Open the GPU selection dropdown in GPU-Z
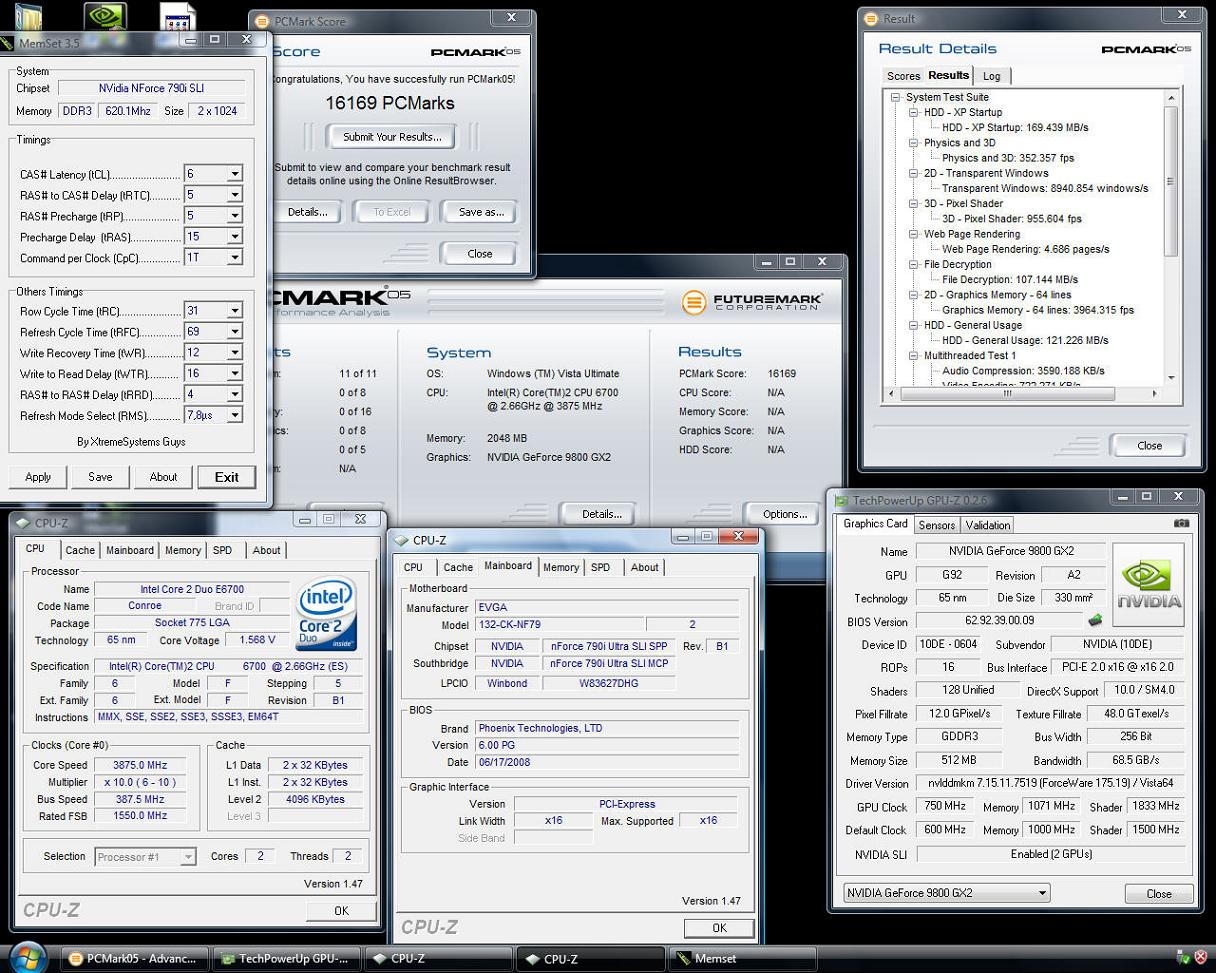The height and width of the screenshot is (973, 1216). 945,893
